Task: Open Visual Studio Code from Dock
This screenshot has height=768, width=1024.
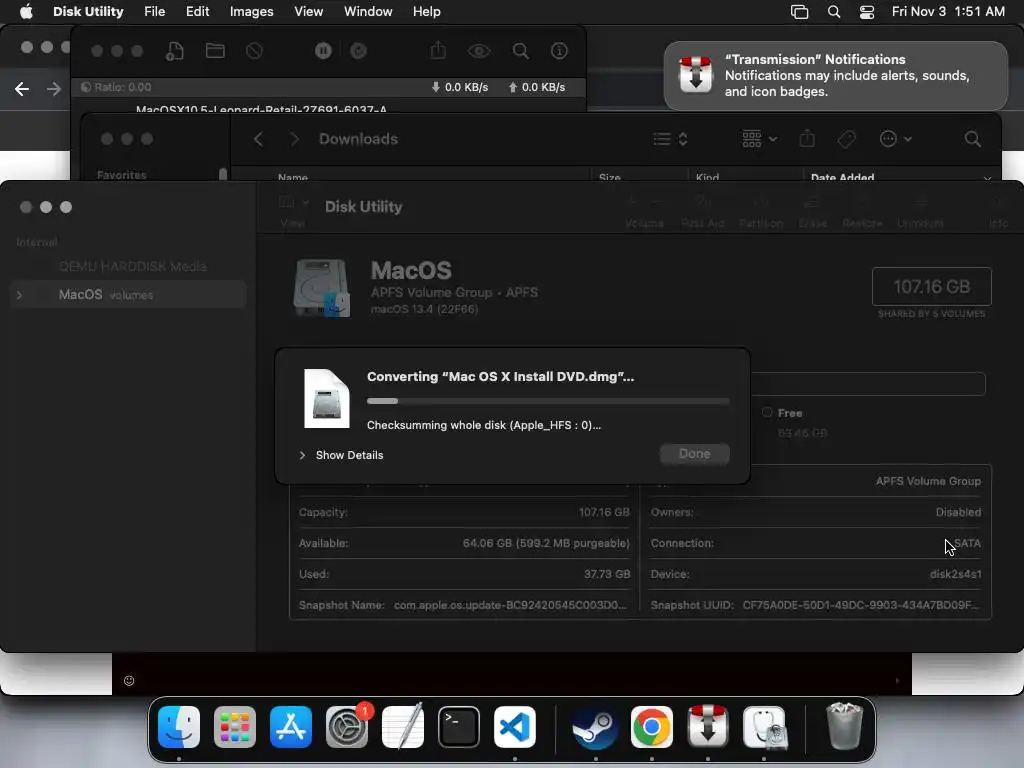Action: (x=515, y=727)
